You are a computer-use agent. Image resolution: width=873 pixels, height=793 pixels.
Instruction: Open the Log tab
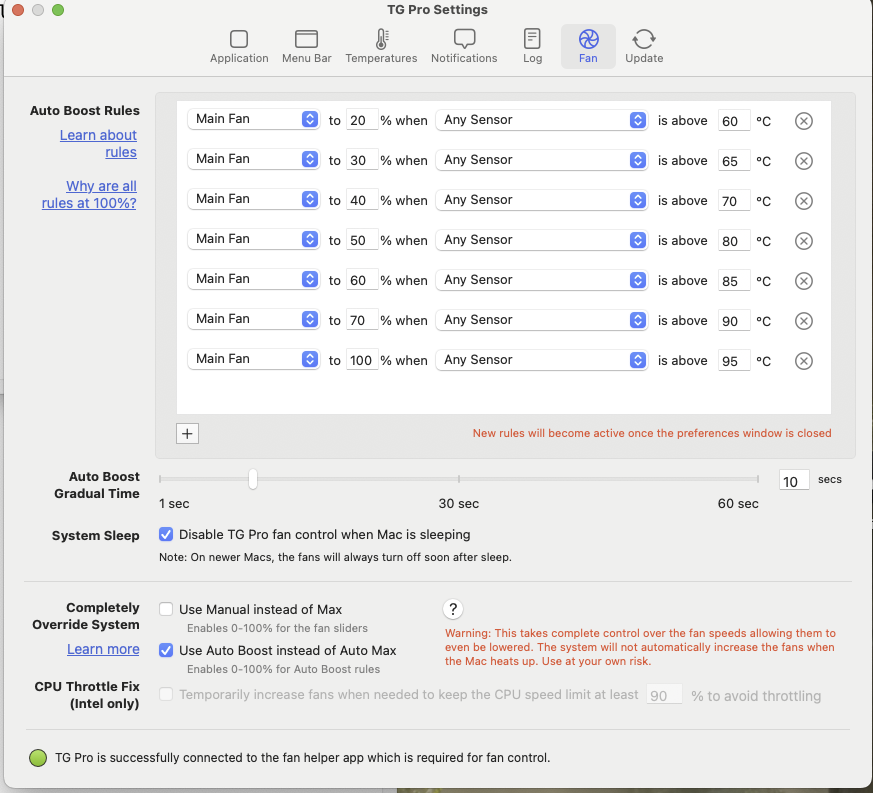click(532, 47)
